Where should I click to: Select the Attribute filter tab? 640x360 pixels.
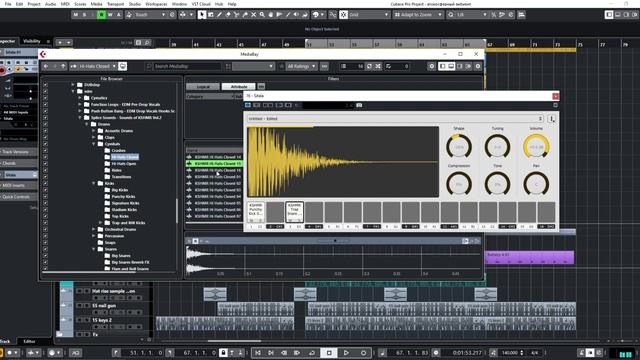(239, 87)
